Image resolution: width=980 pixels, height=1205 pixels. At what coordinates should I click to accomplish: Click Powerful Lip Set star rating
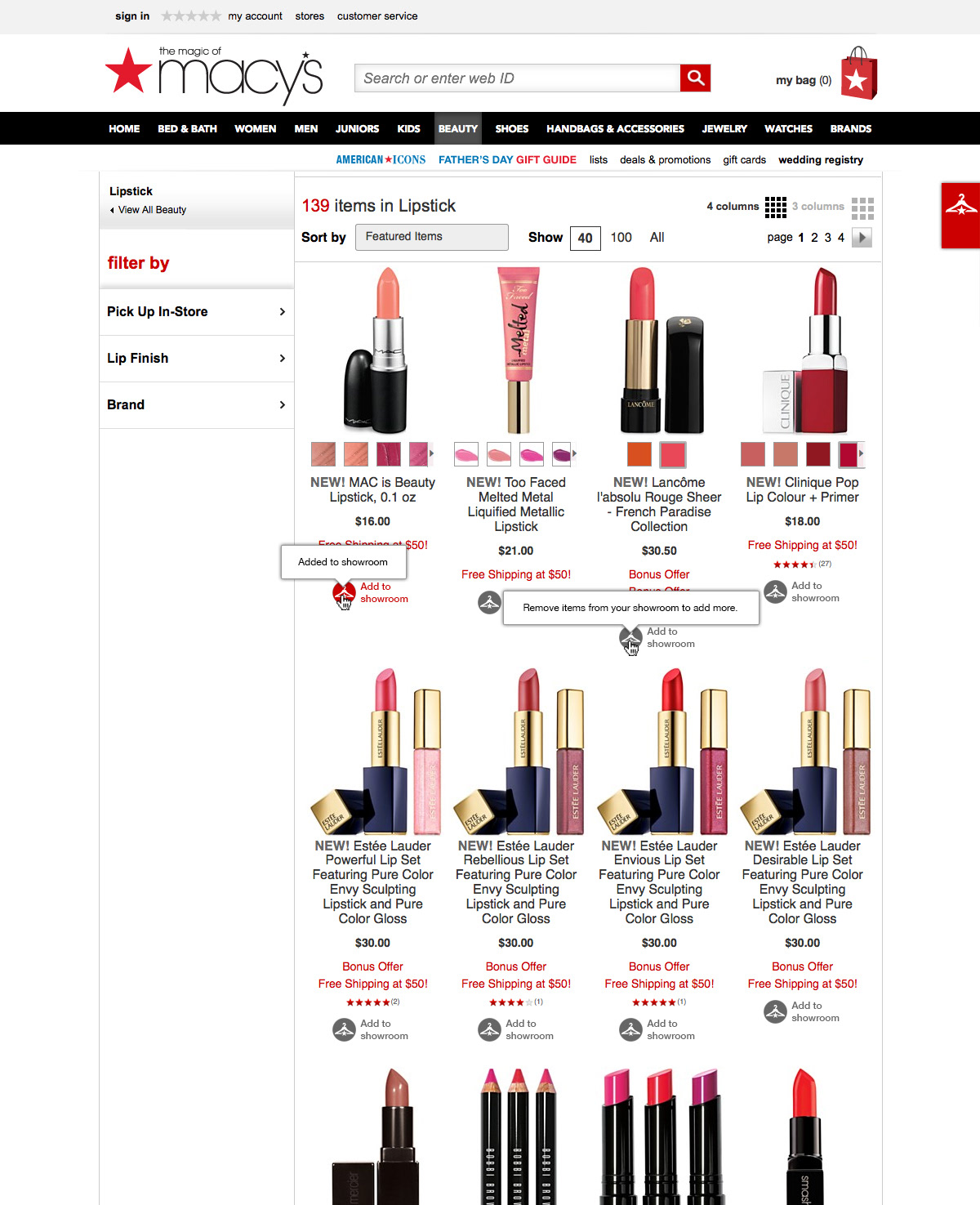[x=367, y=1002]
